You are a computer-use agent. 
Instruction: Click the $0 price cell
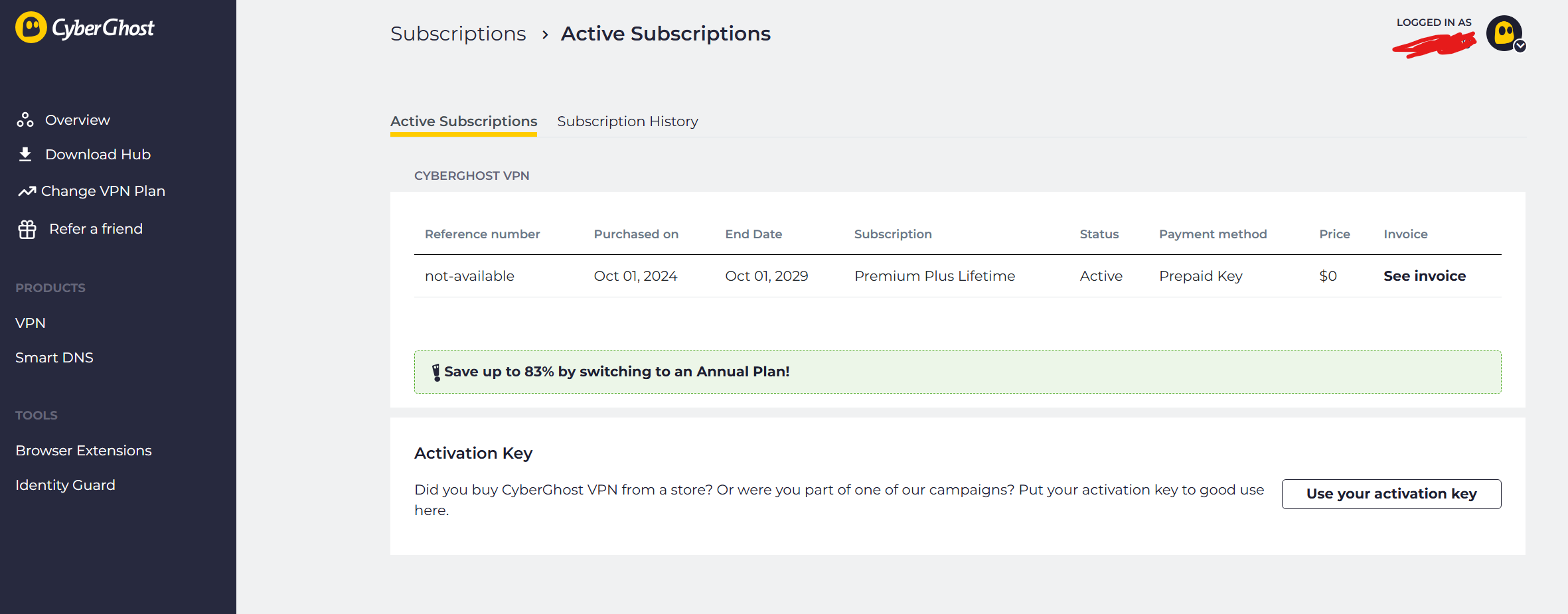pos(1328,276)
